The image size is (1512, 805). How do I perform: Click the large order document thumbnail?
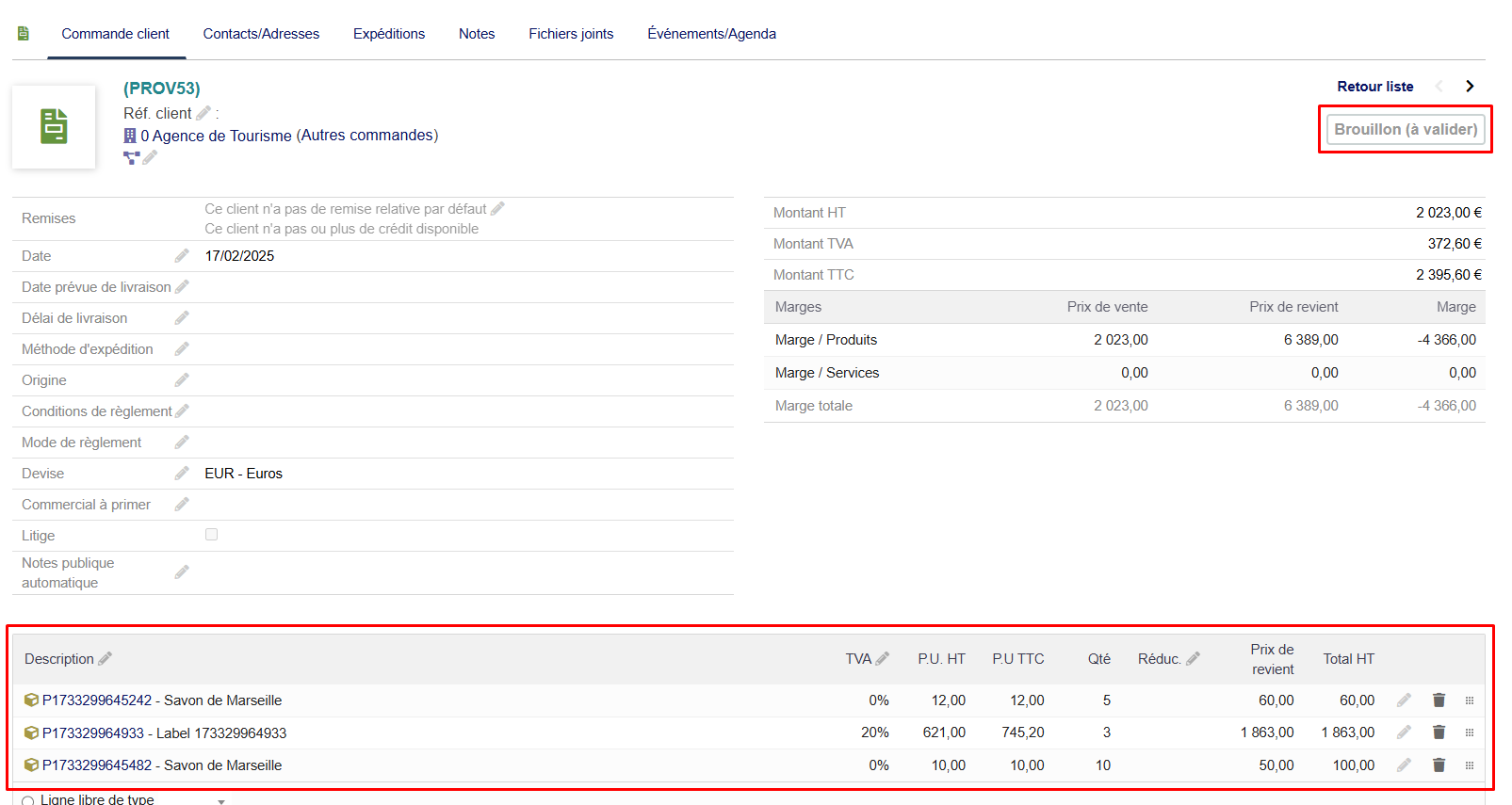point(54,126)
